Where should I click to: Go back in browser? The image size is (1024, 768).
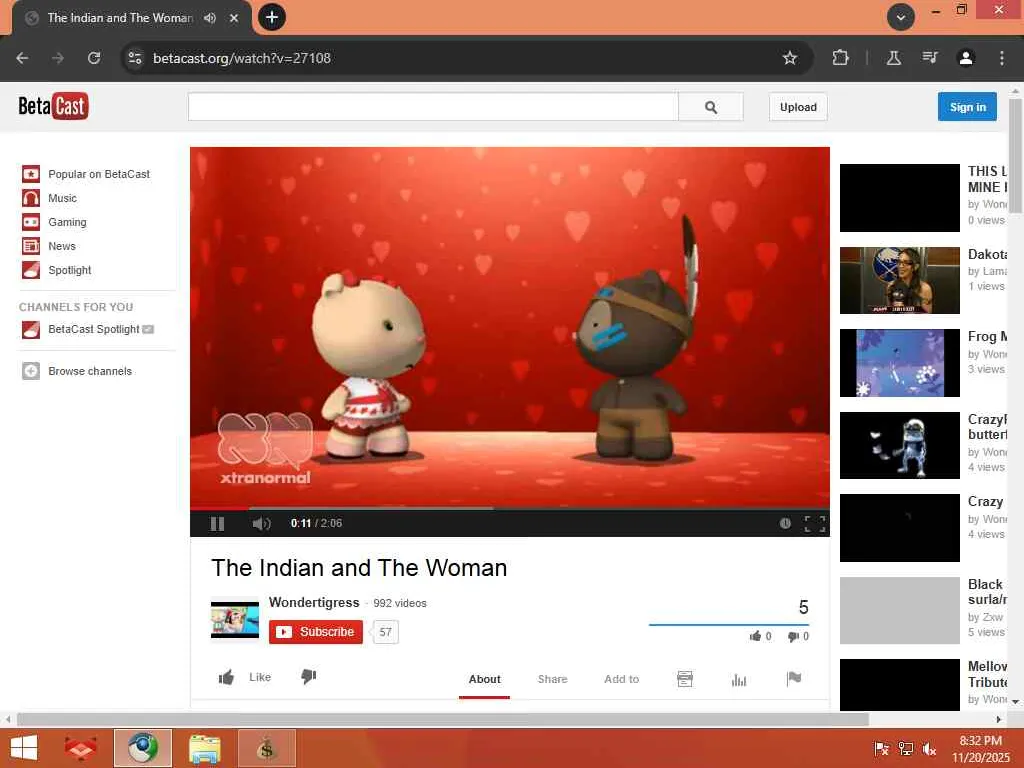(x=22, y=58)
